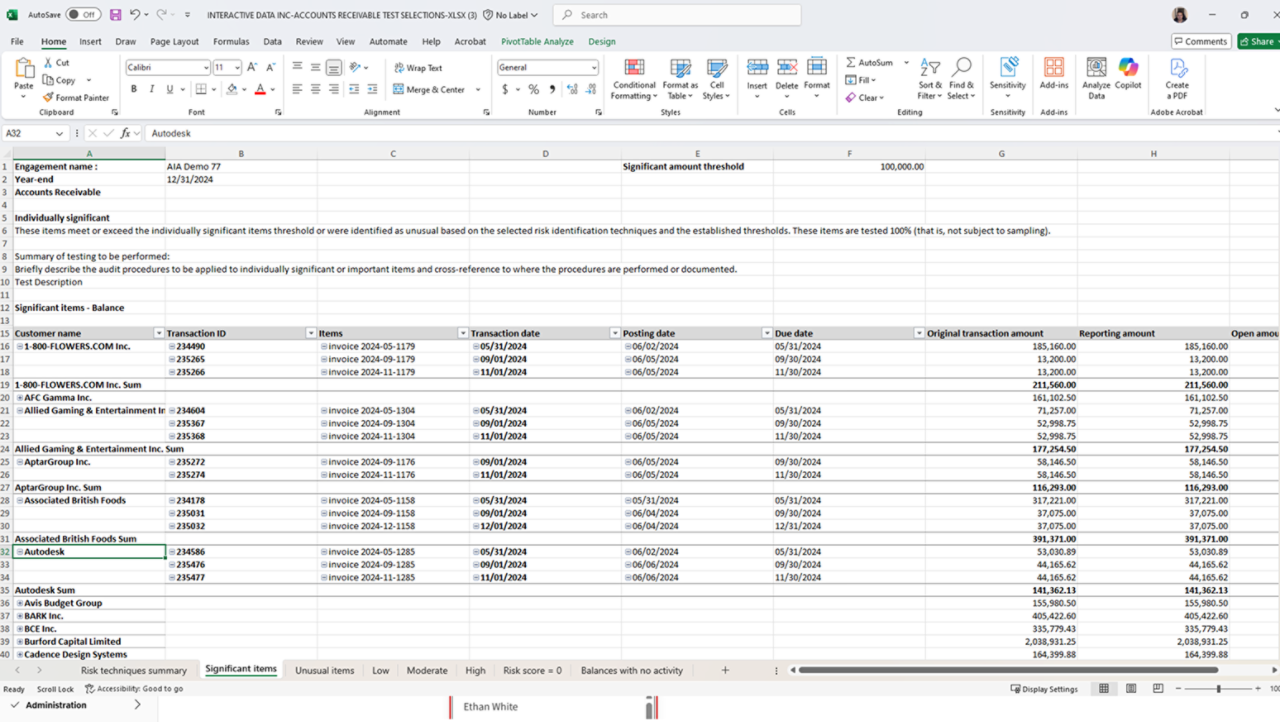Open Conditional Formatting in Styles group
Viewport: 1280px width, 722px height.
(x=634, y=78)
